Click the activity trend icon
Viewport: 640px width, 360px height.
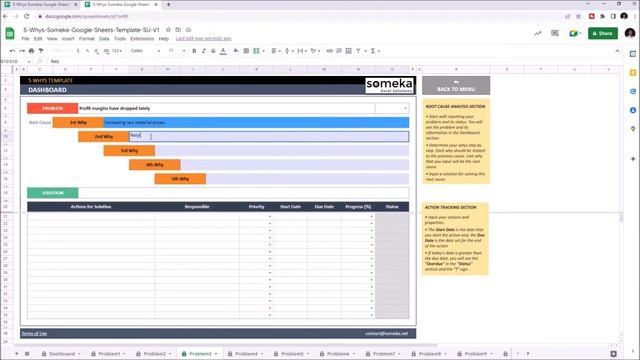click(x=538, y=33)
